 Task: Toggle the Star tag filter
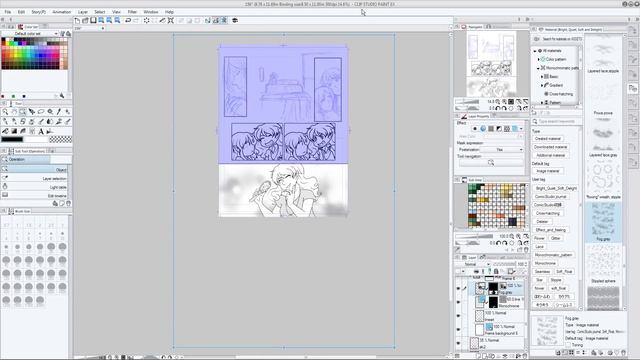tap(540, 280)
